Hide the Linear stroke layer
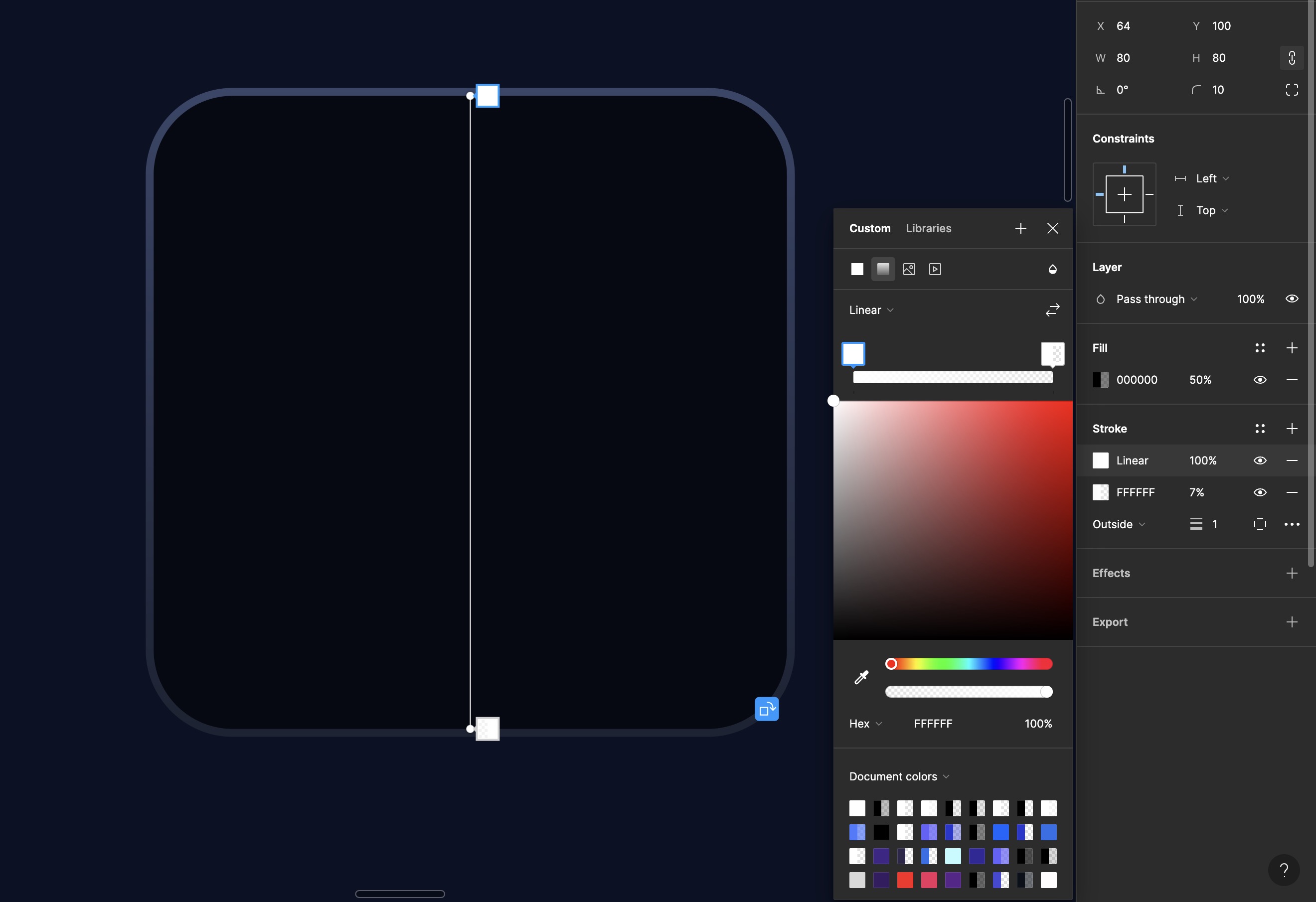Image resolution: width=1316 pixels, height=902 pixels. tap(1259, 460)
